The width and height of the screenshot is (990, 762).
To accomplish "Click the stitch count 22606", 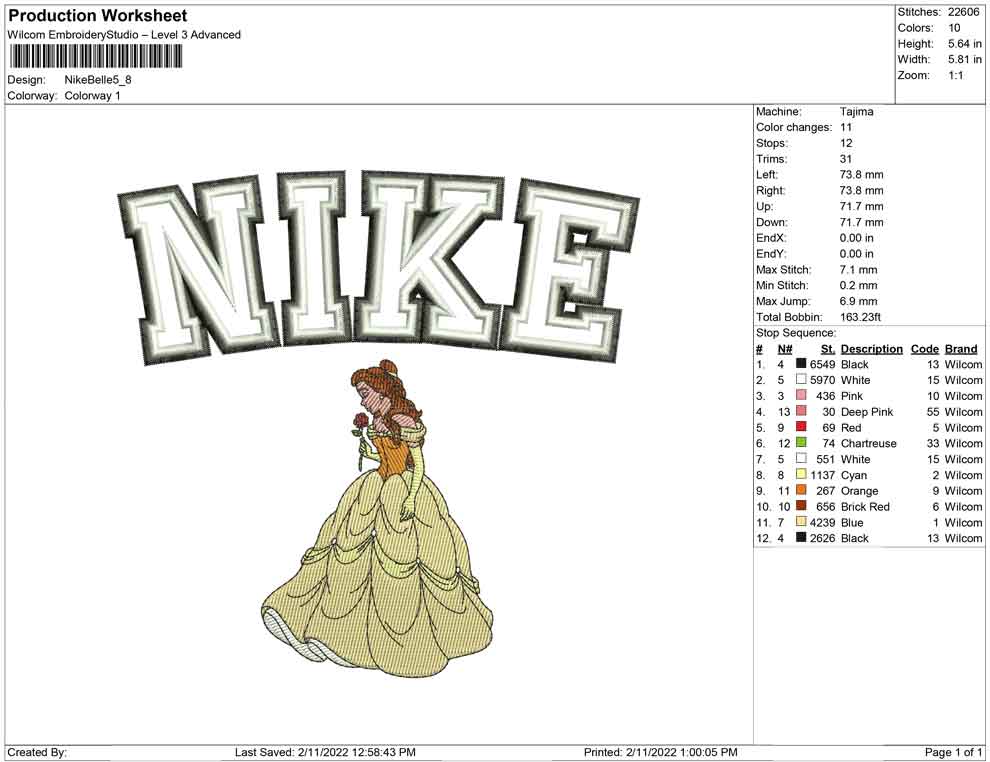I will [x=963, y=12].
